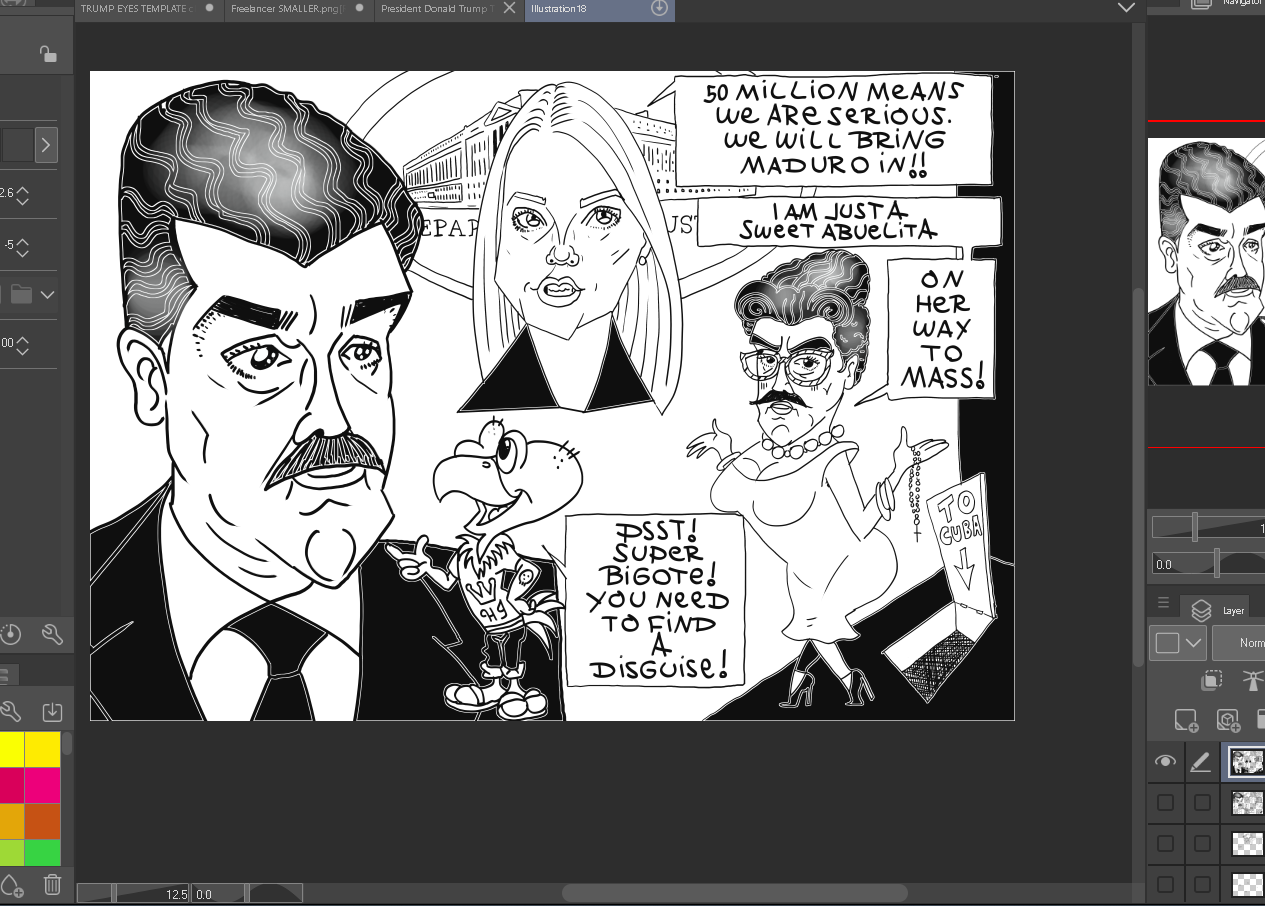Viewport: 1265px width, 906px height.
Task: Click the unlock padlock icon at top left
Action: point(47,54)
